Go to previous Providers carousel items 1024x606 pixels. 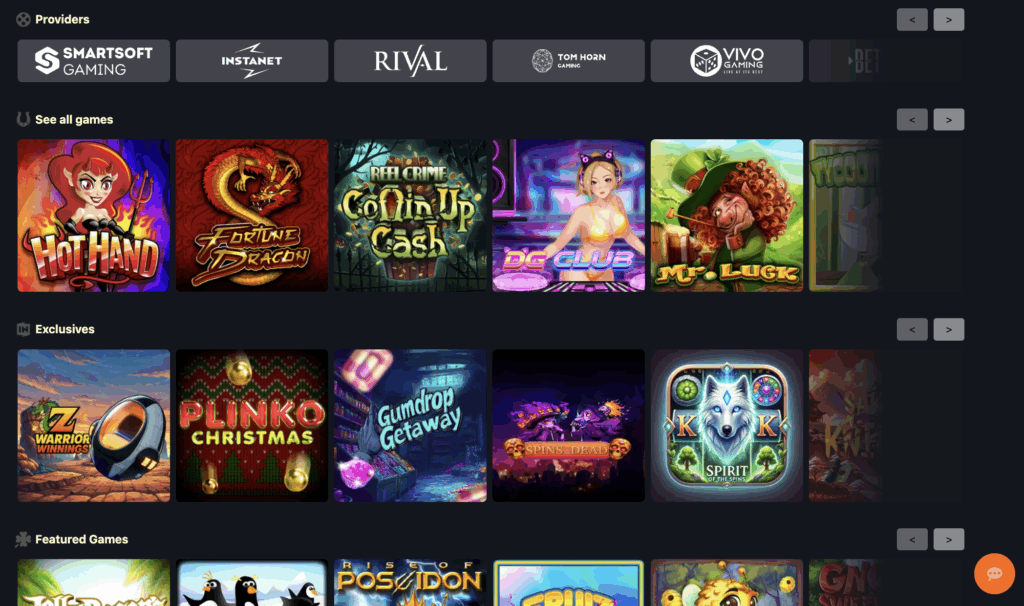pos(912,20)
